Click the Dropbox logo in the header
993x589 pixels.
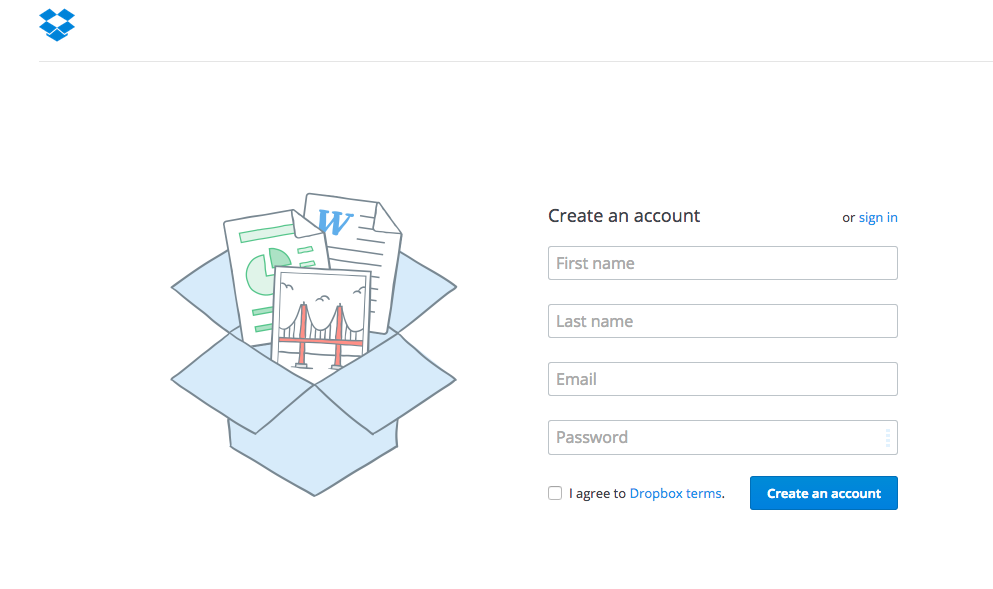click(x=57, y=25)
